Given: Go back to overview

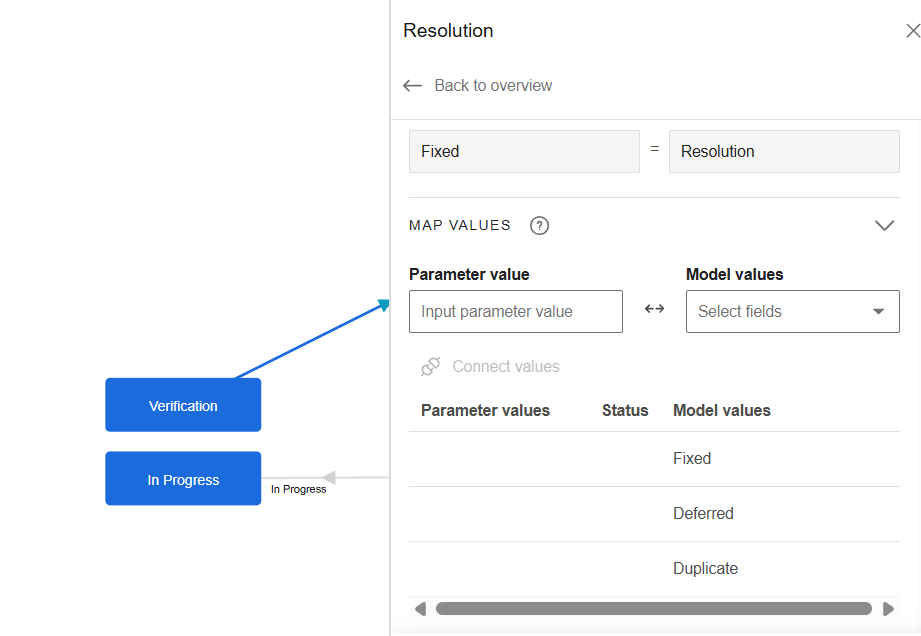Looking at the screenshot, I should click(x=477, y=86).
